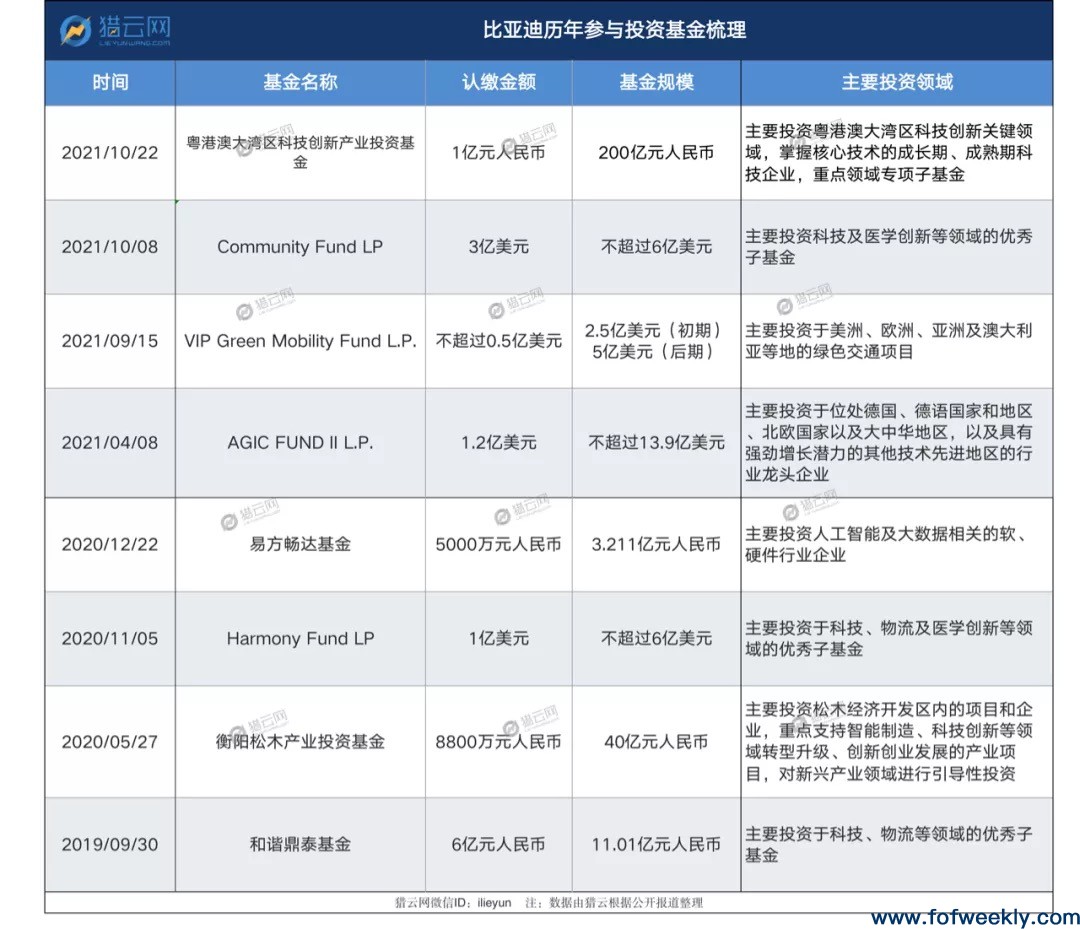This screenshot has height=929, width=1080.
Task: Select the 基金名称 column header
Action: point(300,83)
